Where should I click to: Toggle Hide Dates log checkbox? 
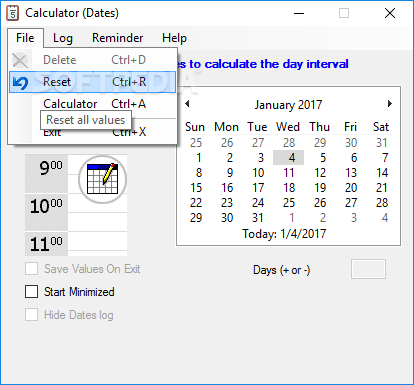tap(32, 315)
